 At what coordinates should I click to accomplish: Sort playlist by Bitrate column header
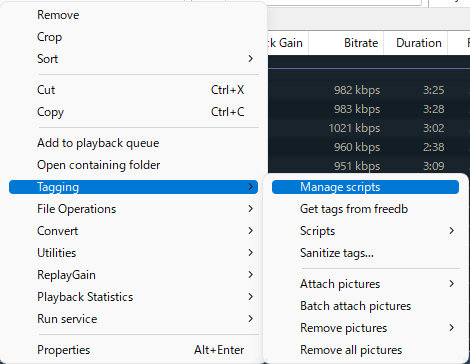coord(346,43)
